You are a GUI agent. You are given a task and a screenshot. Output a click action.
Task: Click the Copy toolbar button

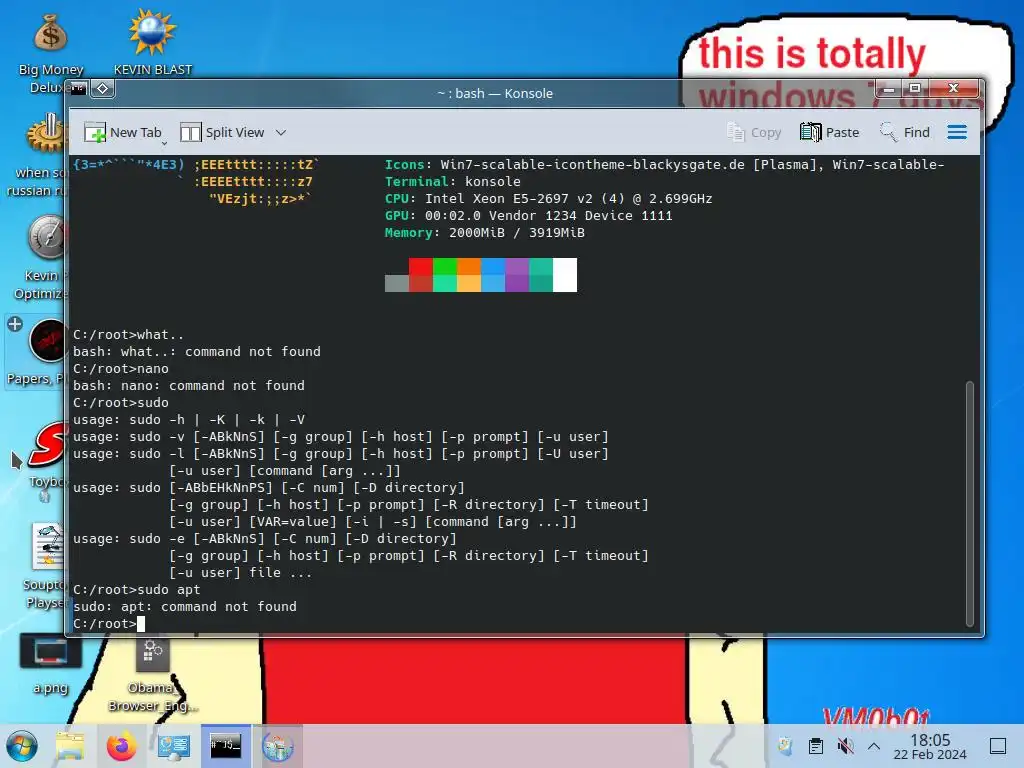[x=754, y=133]
